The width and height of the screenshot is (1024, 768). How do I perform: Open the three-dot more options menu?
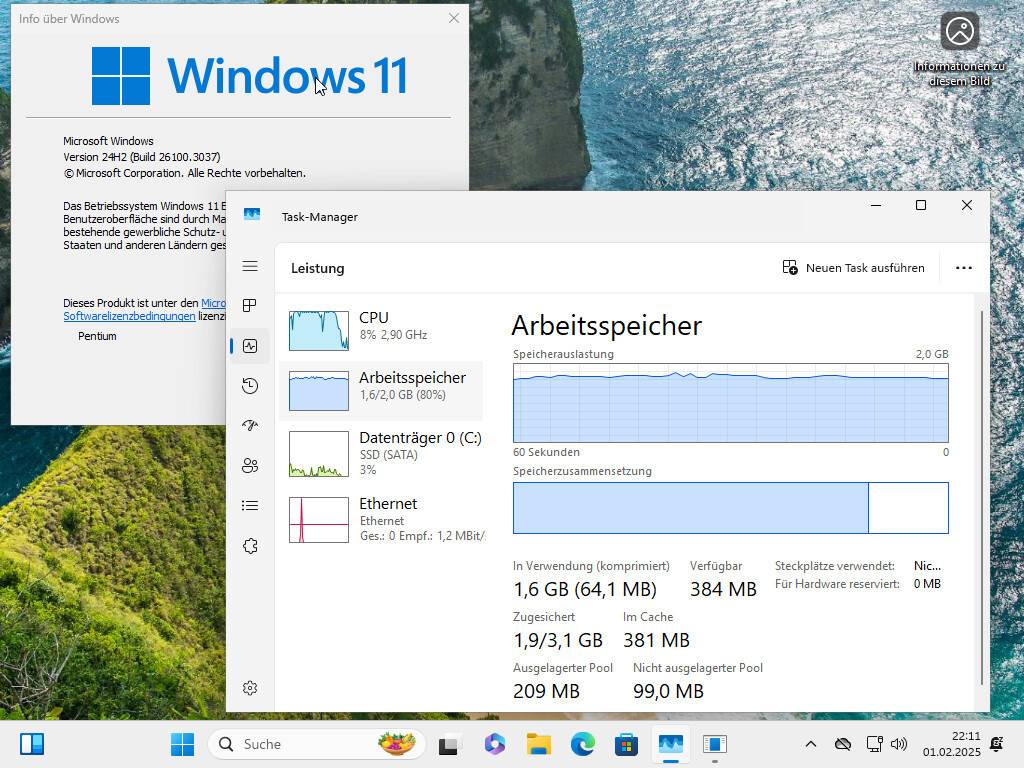point(963,268)
